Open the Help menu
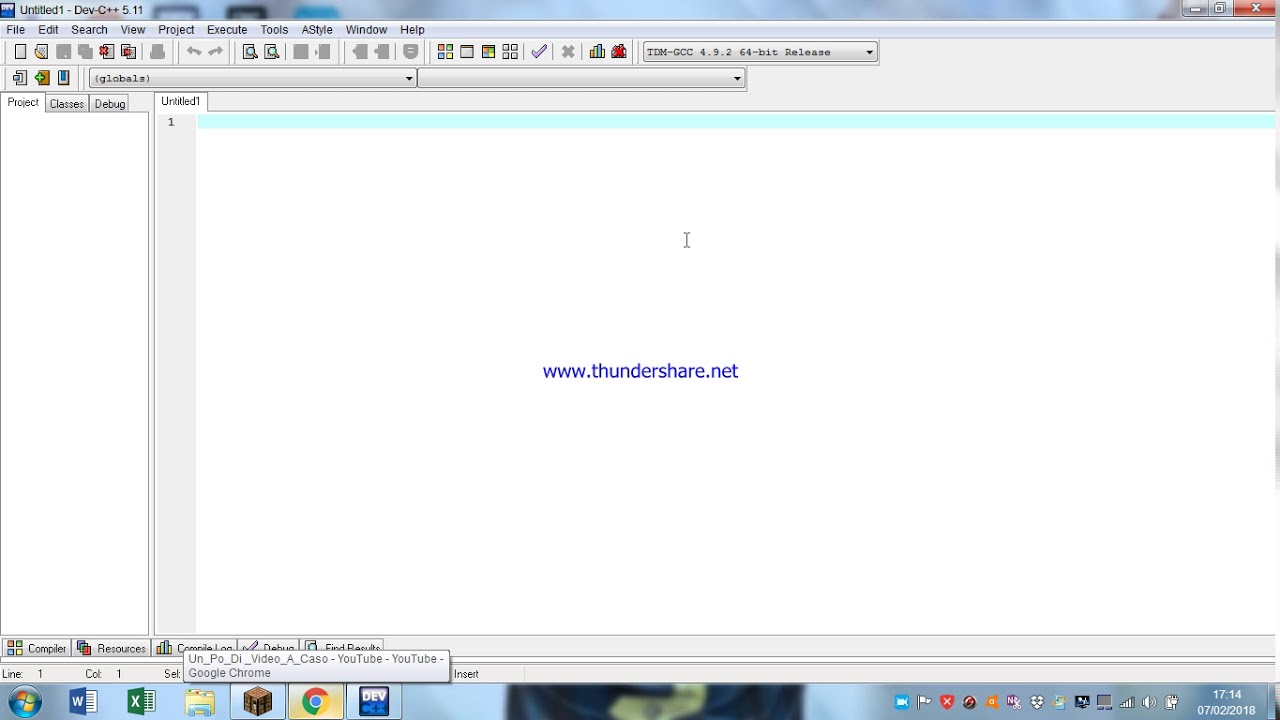 [412, 30]
